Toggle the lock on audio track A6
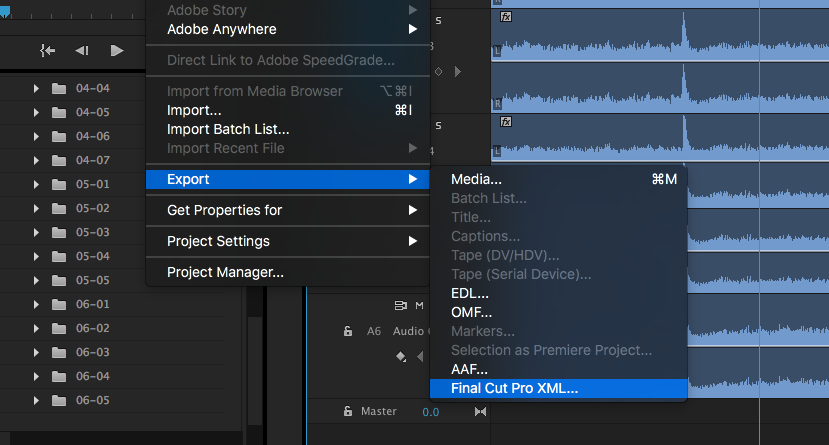Screen dimensions: 829x445 coord(348,331)
